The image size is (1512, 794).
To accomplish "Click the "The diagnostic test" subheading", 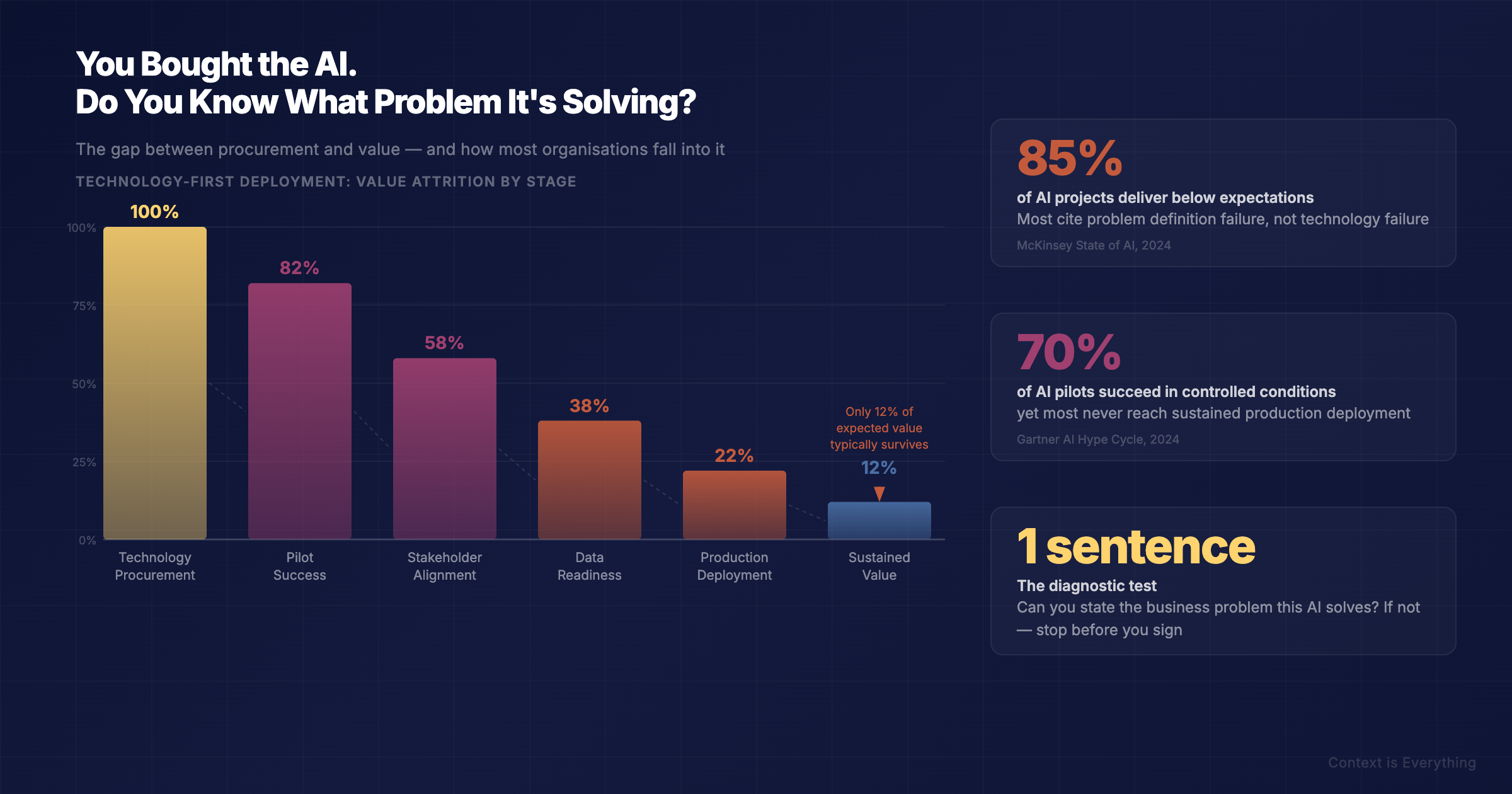I will pos(1087,585).
